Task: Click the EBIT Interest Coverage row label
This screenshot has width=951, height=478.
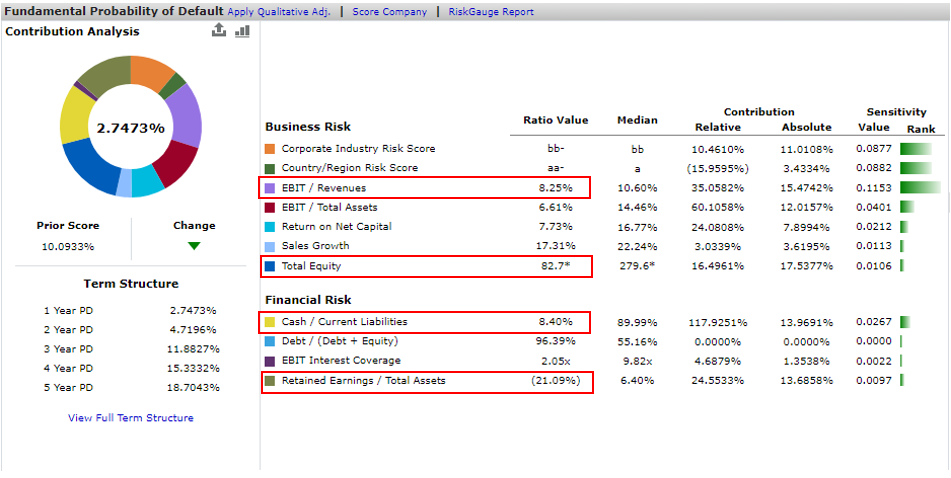Action: (341, 361)
